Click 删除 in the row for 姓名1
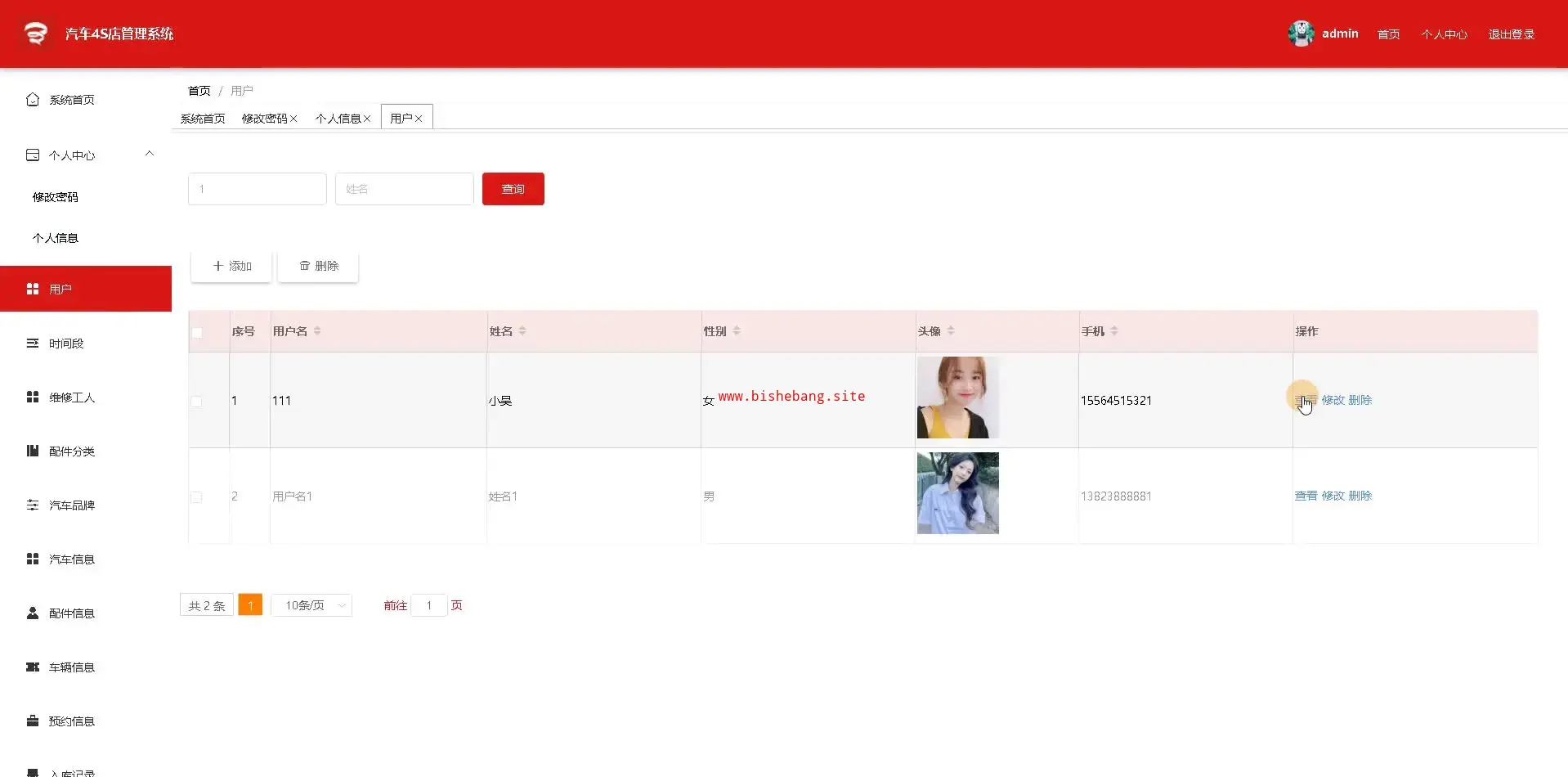The width and height of the screenshot is (1568, 777). 1360,496
